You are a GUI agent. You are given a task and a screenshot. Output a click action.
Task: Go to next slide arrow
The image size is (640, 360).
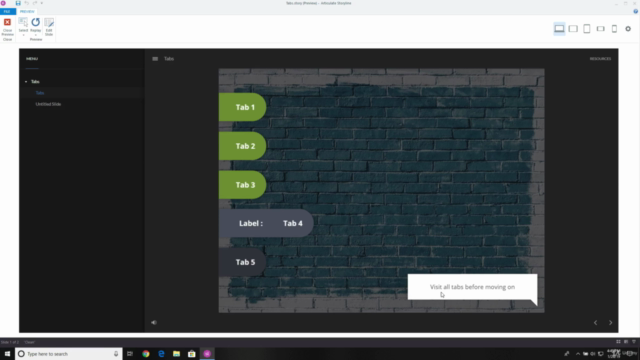pyautogui.click(x=611, y=322)
